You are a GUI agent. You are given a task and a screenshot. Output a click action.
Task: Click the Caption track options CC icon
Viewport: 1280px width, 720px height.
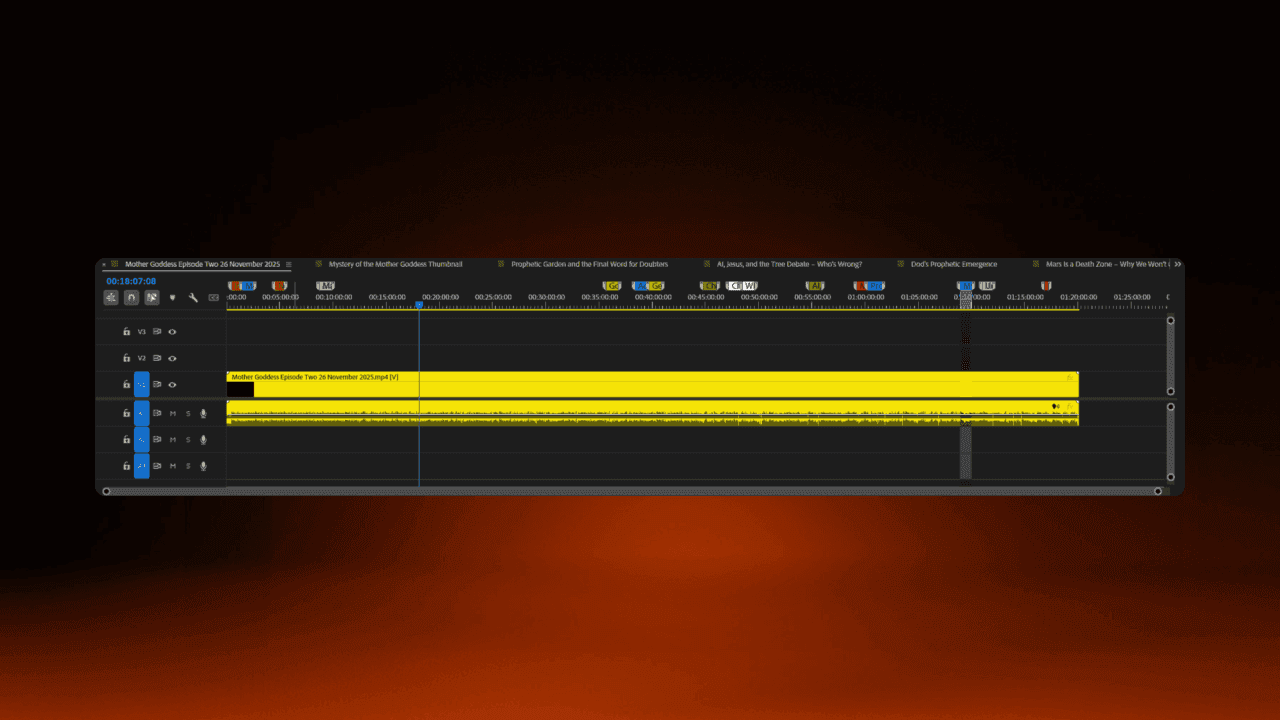(213, 297)
